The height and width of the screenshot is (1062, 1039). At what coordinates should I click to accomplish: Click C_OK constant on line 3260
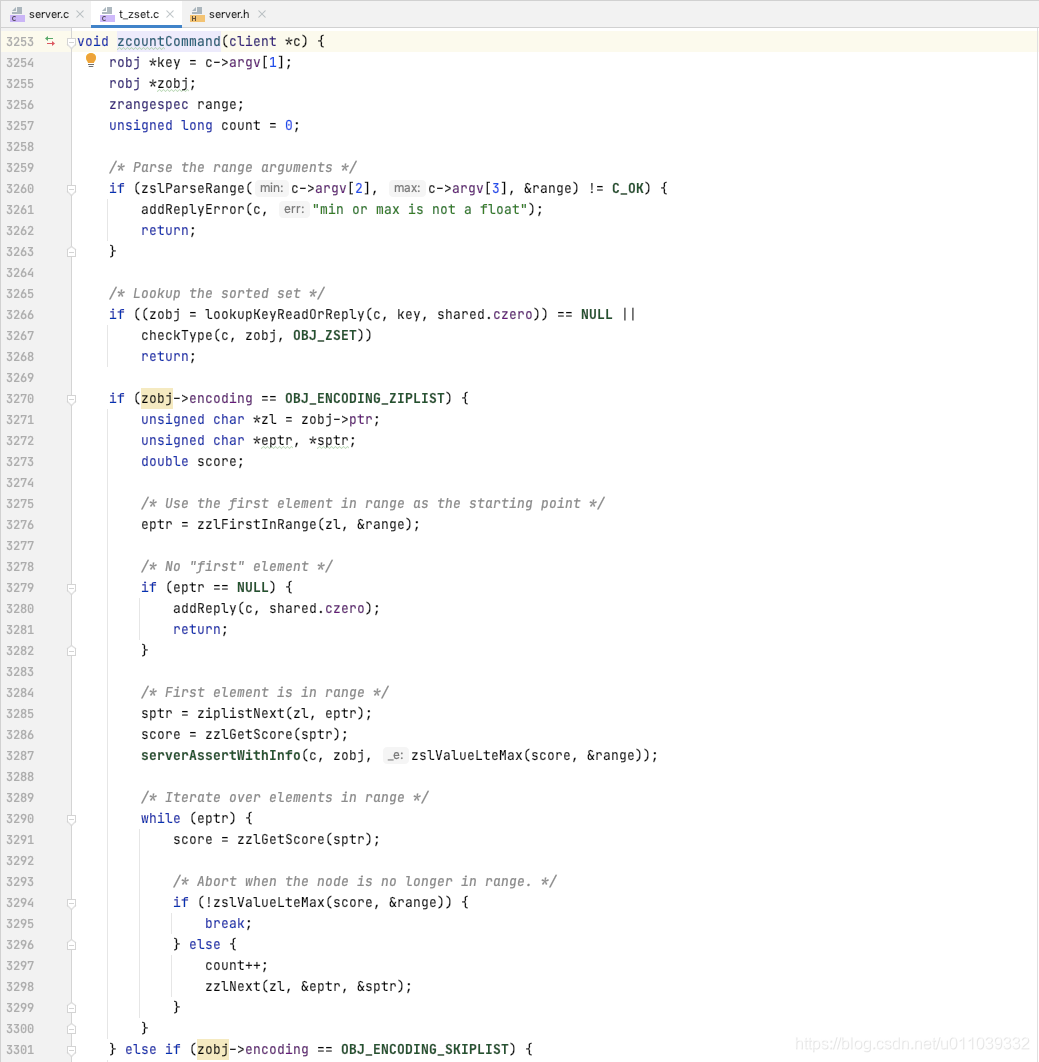[628, 188]
